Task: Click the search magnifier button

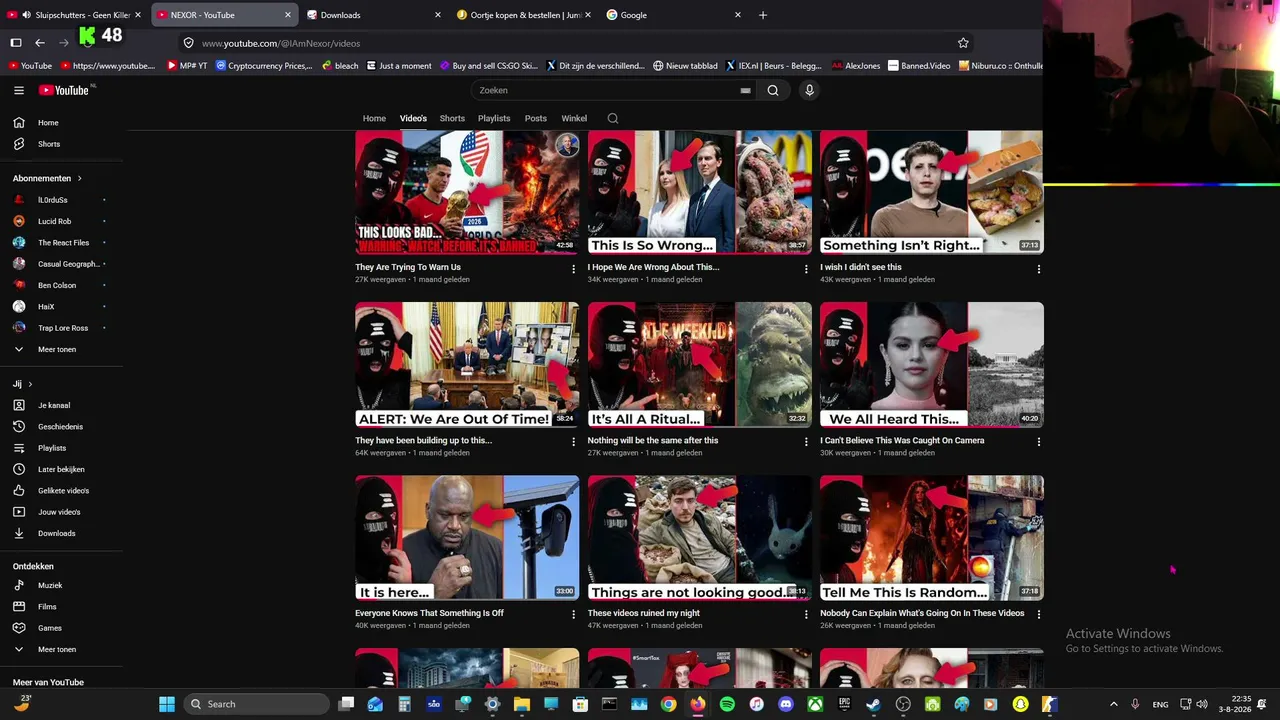Action: (773, 90)
